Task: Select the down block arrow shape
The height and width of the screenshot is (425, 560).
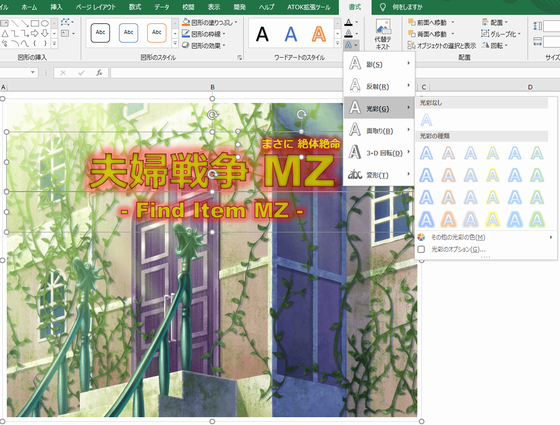Action: click(x=45, y=34)
